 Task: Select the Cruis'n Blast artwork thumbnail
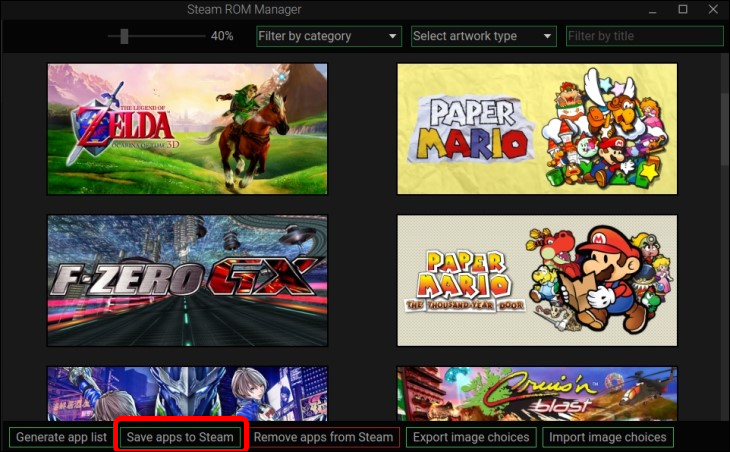(537, 394)
